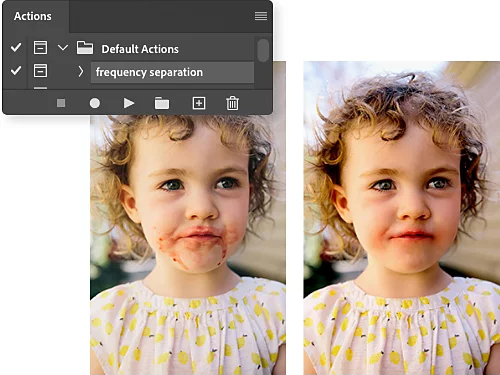The image size is (500, 375).
Task: Toggle dialog box for frequency separation
Action: [x=40, y=71]
